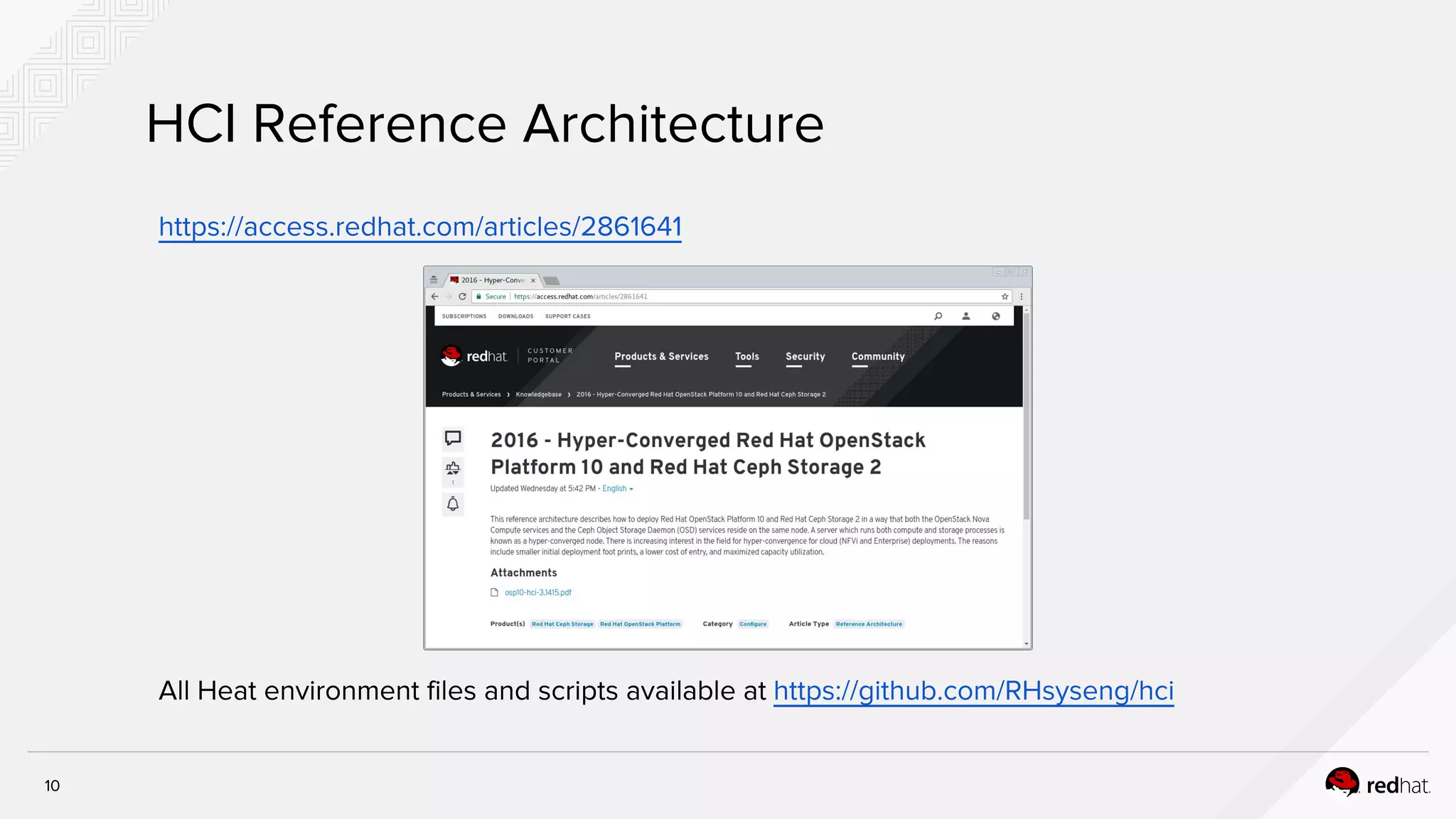The height and width of the screenshot is (819, 1456).
Task: Close the 2016 - Hyper-Conve browser tab
Action: tap(533, 280)
